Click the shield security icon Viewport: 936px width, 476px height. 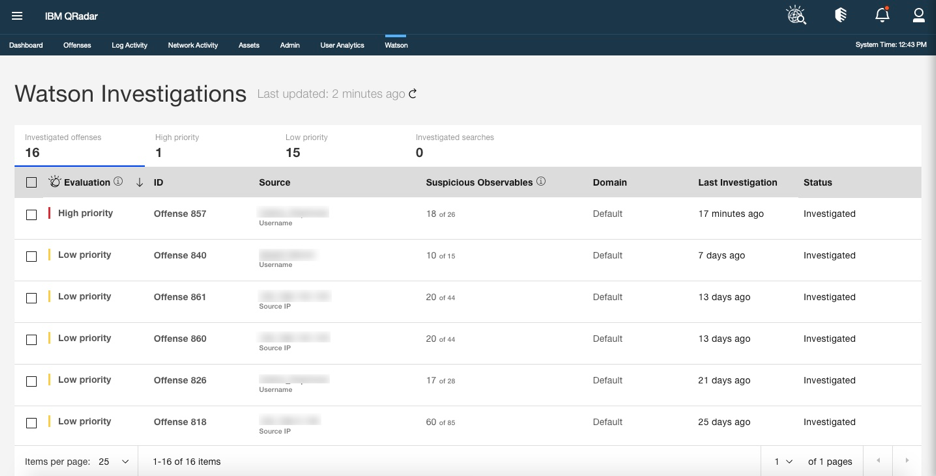point(840,15)
